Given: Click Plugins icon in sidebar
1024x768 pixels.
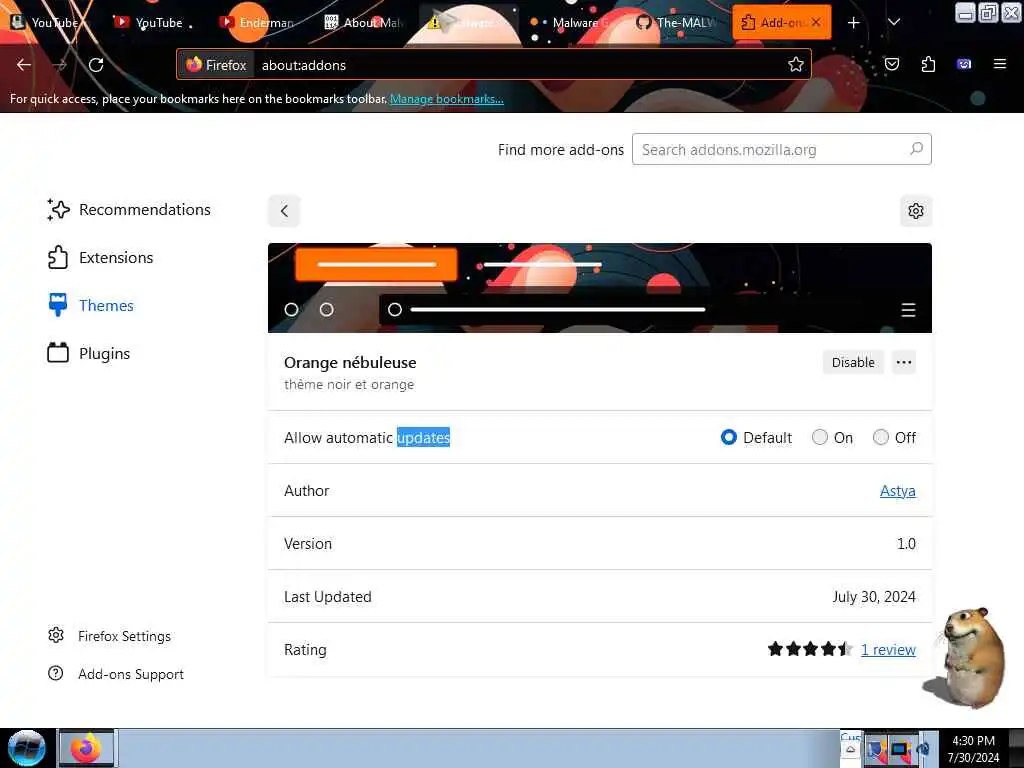Looking at the screenshot, I should [57, 353].
